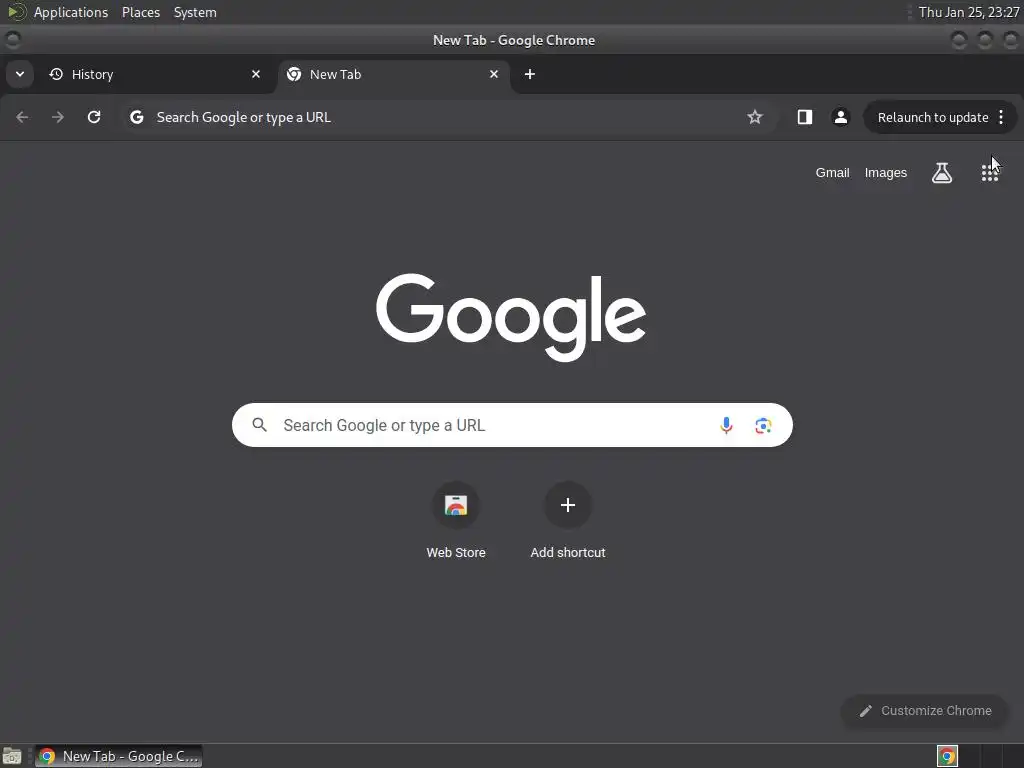
Task: Open Google Images link
Action: [x=886, y=173]
